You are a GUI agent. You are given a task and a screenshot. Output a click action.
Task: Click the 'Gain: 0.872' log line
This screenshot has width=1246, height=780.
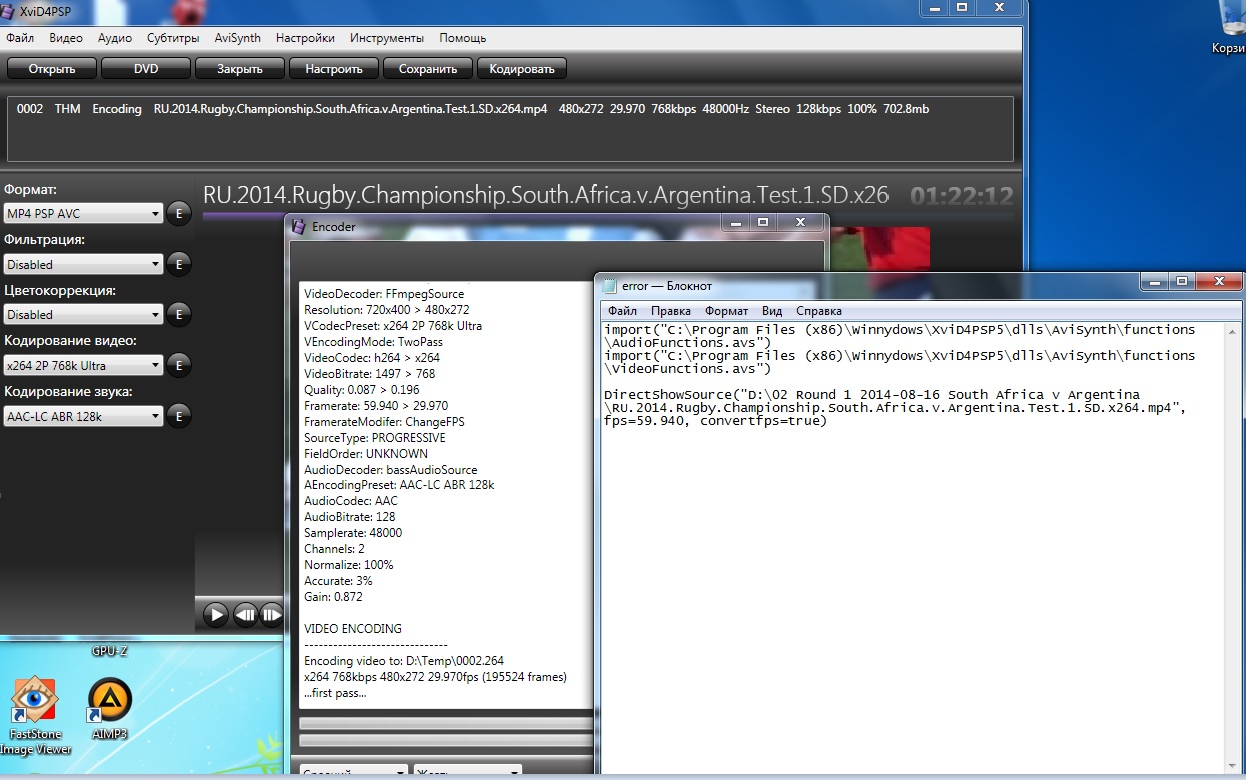[333, 597]
